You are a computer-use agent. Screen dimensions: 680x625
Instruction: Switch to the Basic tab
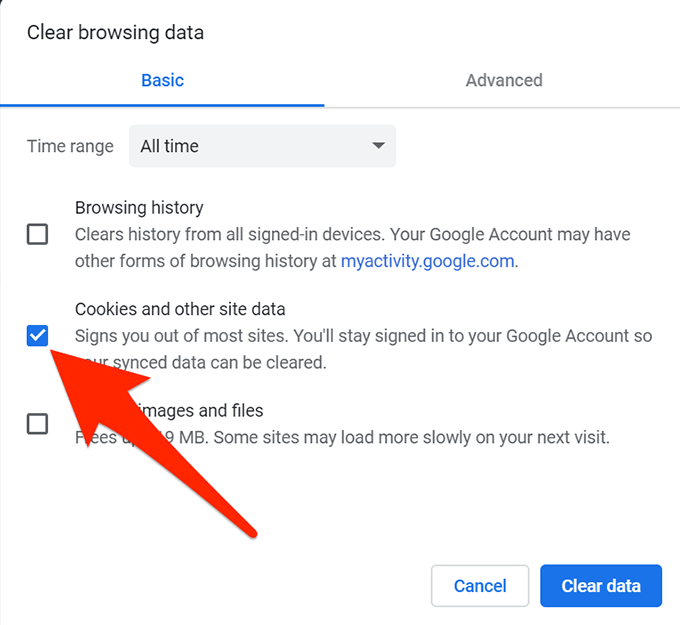[162, 81]
